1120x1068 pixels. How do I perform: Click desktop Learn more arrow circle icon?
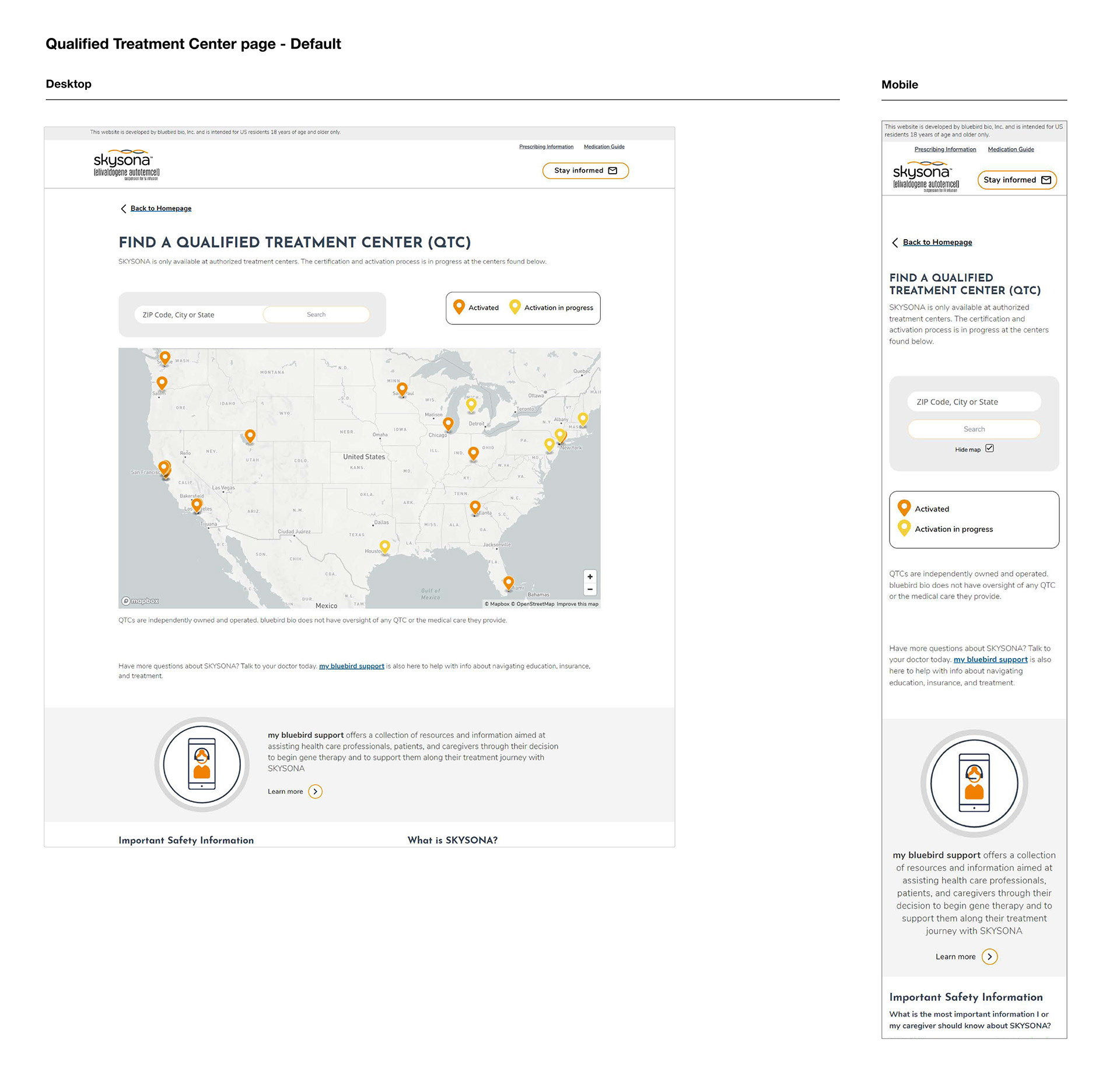pyautogui.click(x=315, y=792)
